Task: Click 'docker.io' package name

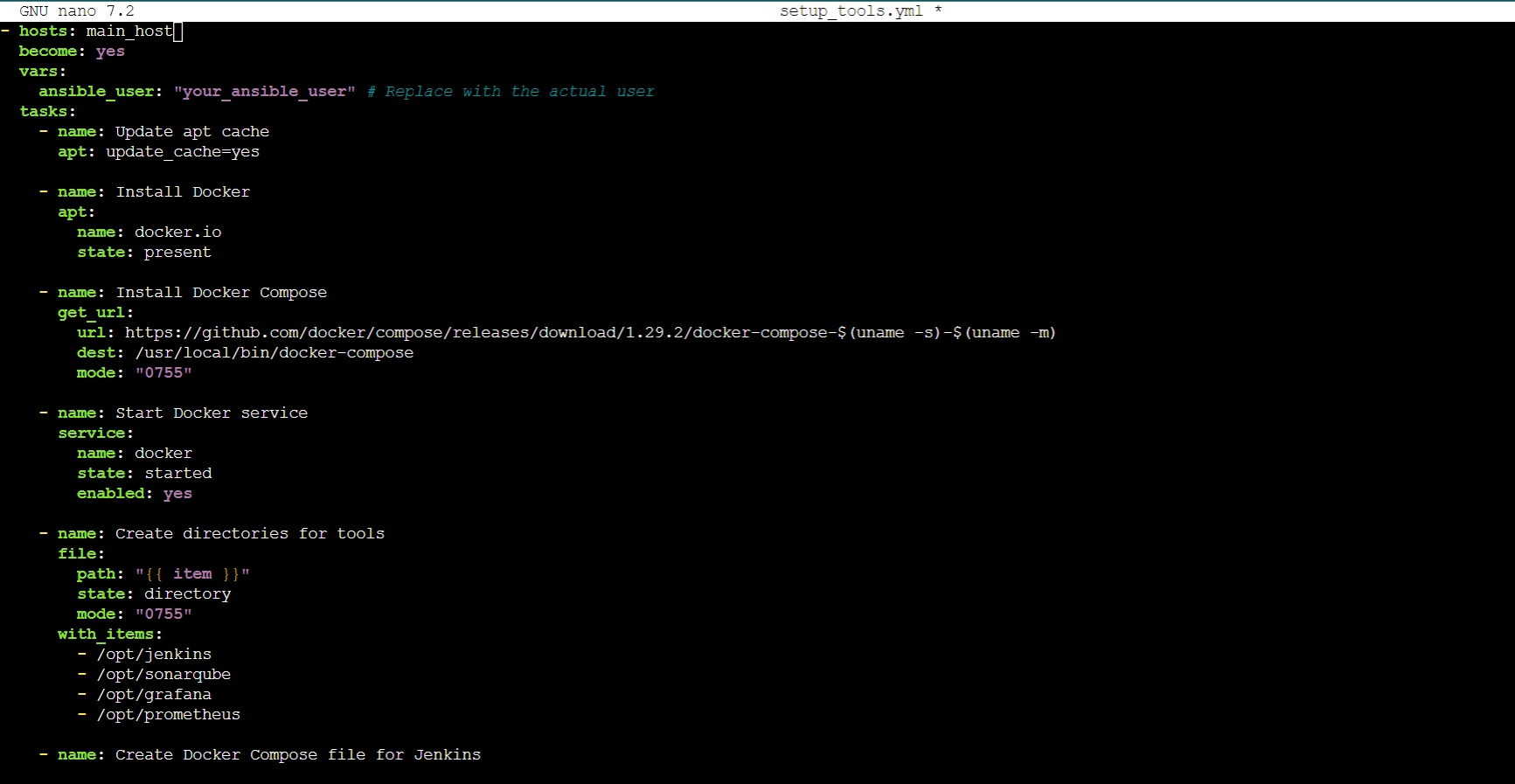Action: [178, 232]
